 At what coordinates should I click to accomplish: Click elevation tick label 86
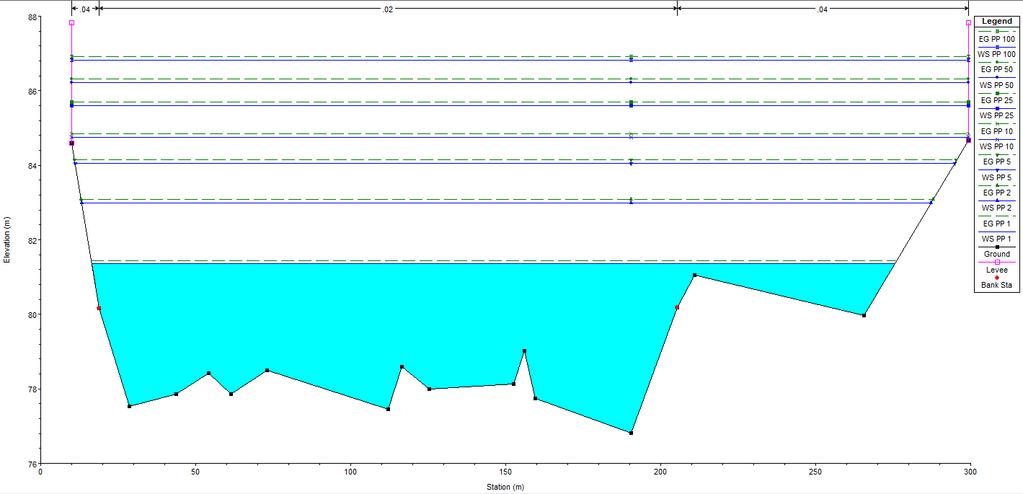(33, 91)
